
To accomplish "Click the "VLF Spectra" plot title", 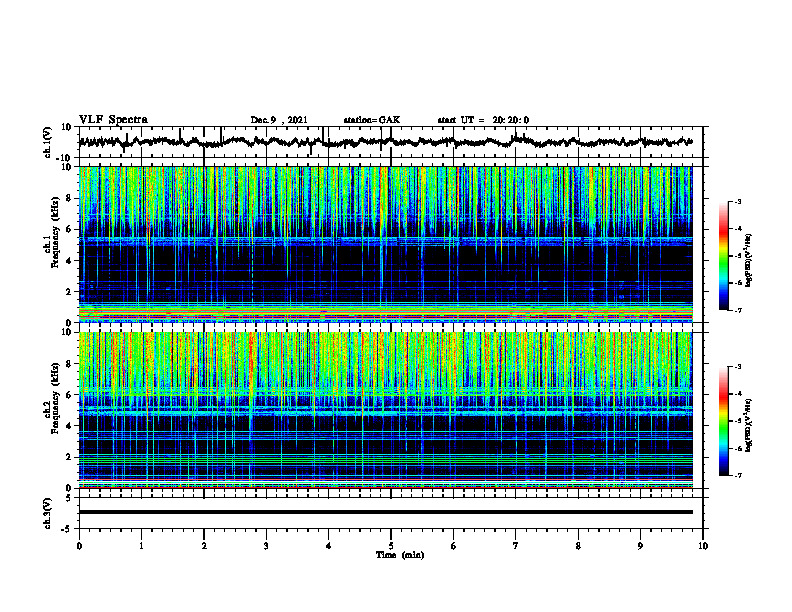I will pos(113,120).
